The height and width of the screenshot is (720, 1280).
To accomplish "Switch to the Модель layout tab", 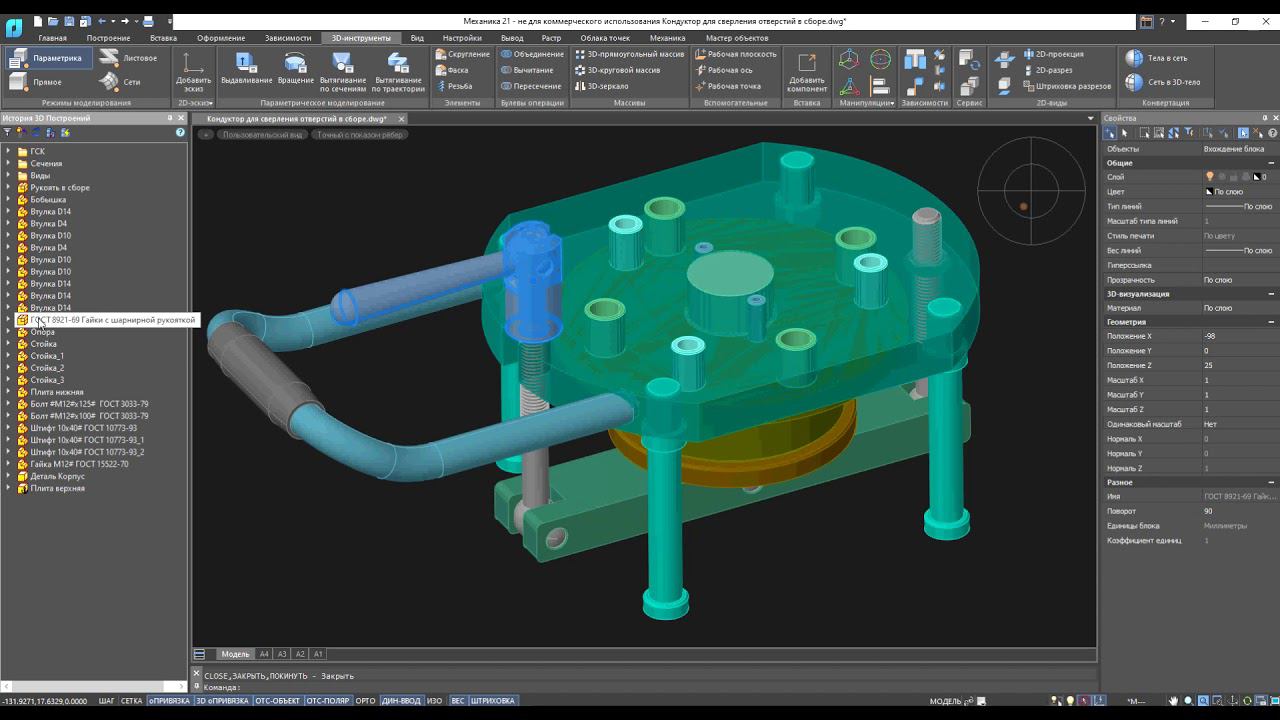I will pyautogui.click(x=235, y=654).
